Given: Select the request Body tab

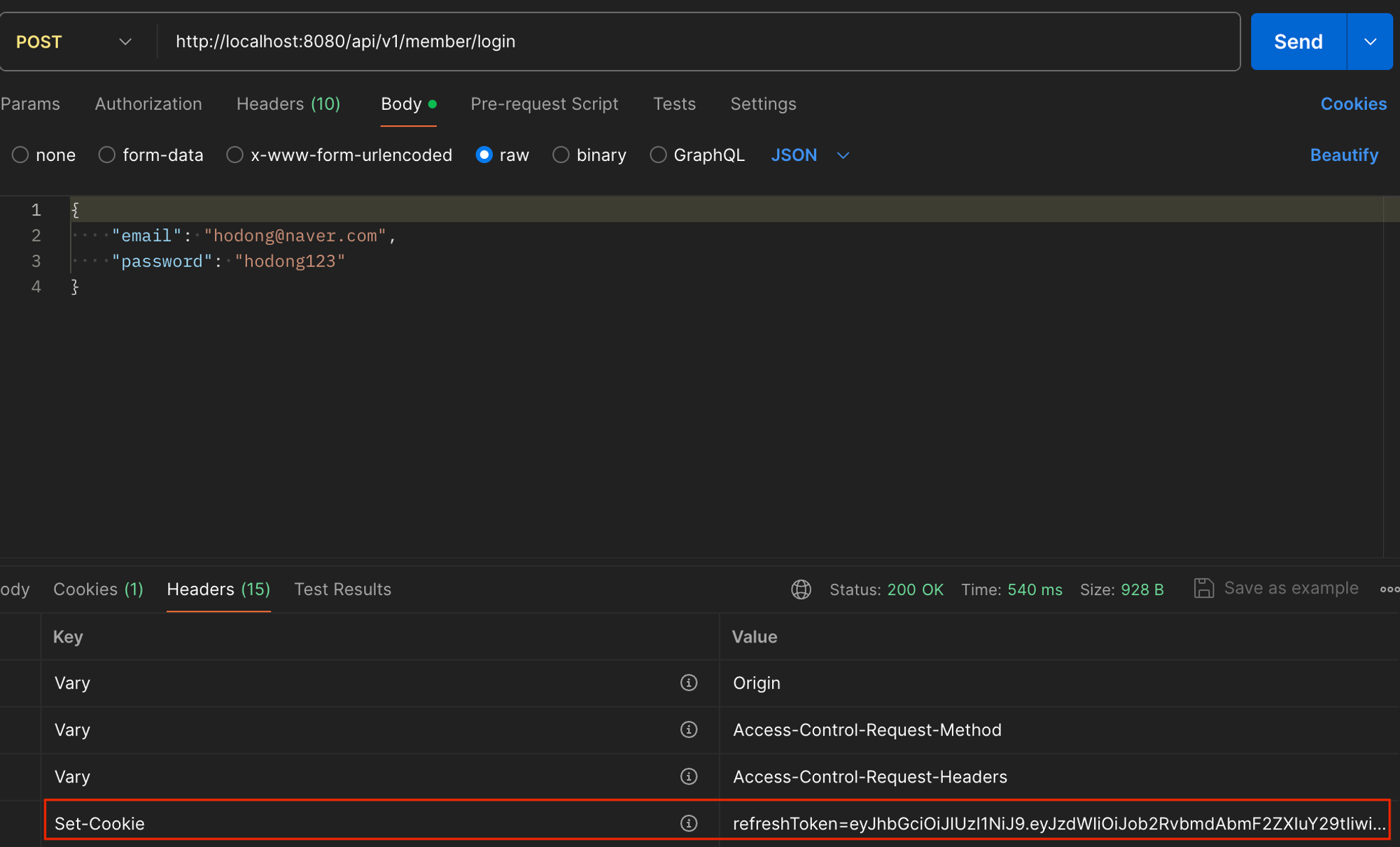Looking at the screenshot, I should [x=408, y=104].
